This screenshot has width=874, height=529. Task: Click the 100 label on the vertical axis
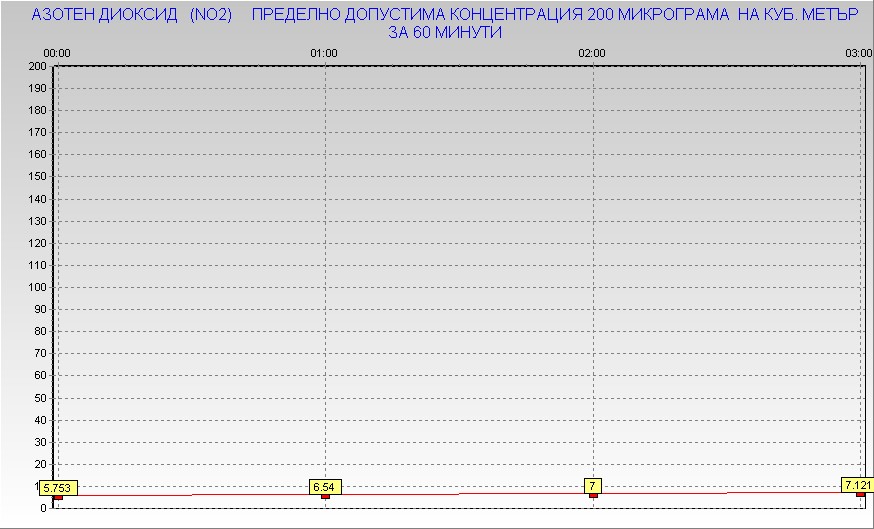tap(38, 287)
